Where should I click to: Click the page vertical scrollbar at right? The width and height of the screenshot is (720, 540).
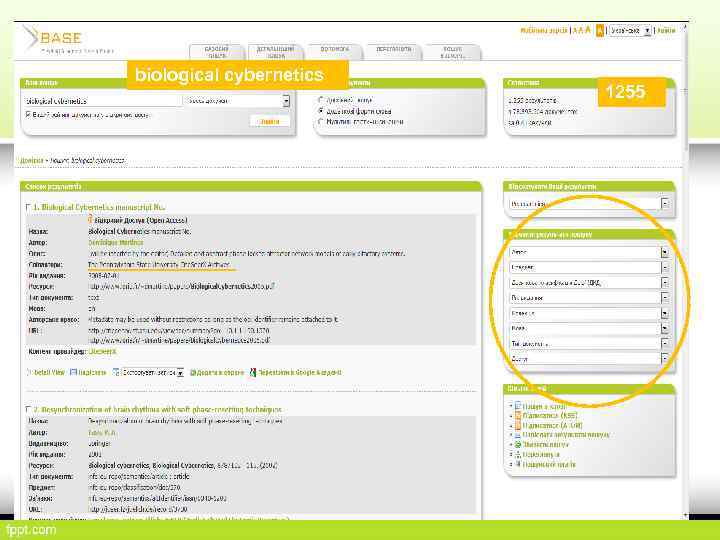[685, 271]
